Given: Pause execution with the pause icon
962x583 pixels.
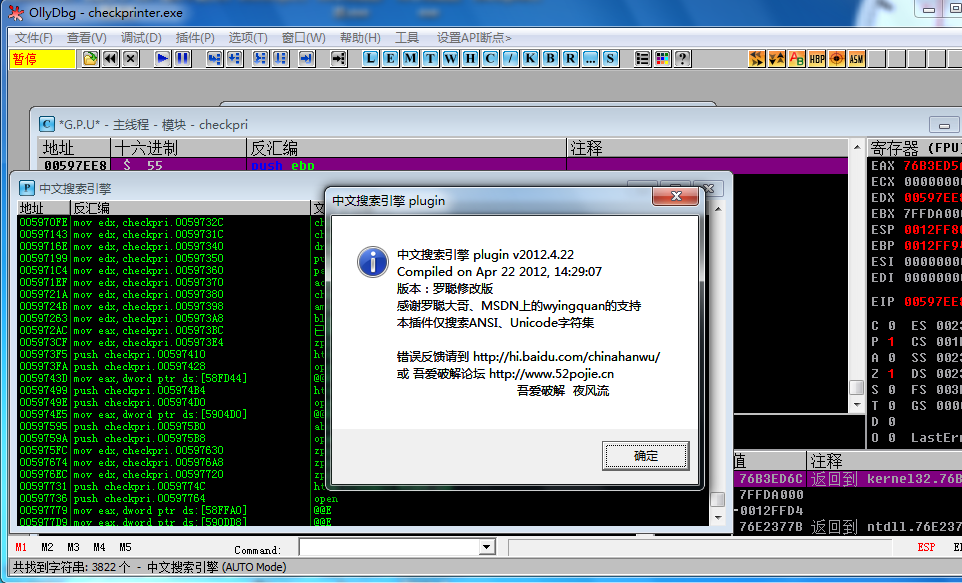Looking at the screenshot, I should tap(183, 58).
